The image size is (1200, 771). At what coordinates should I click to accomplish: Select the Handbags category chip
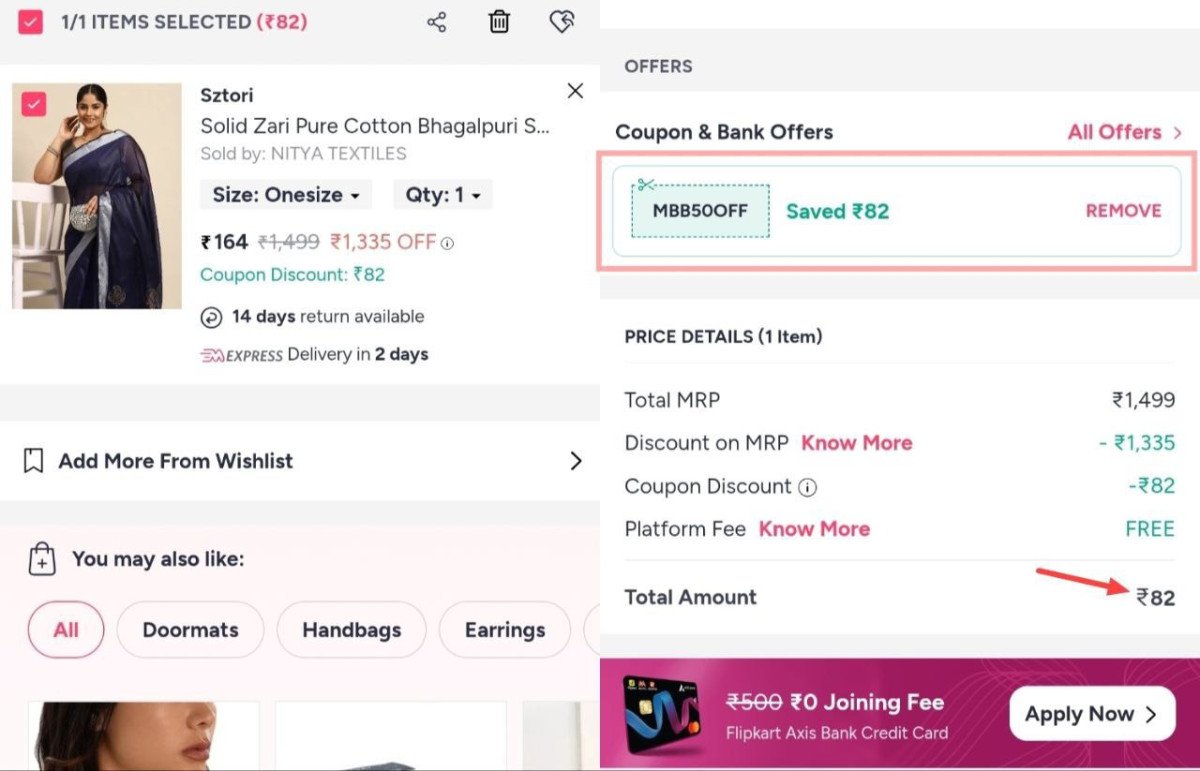351,630
